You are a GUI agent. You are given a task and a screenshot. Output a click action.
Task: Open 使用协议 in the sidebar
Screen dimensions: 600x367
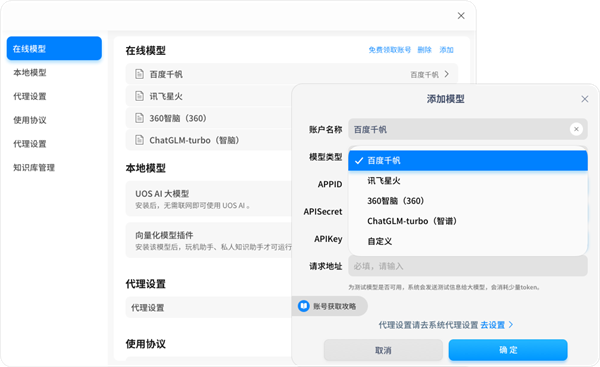tap(30, 120)
